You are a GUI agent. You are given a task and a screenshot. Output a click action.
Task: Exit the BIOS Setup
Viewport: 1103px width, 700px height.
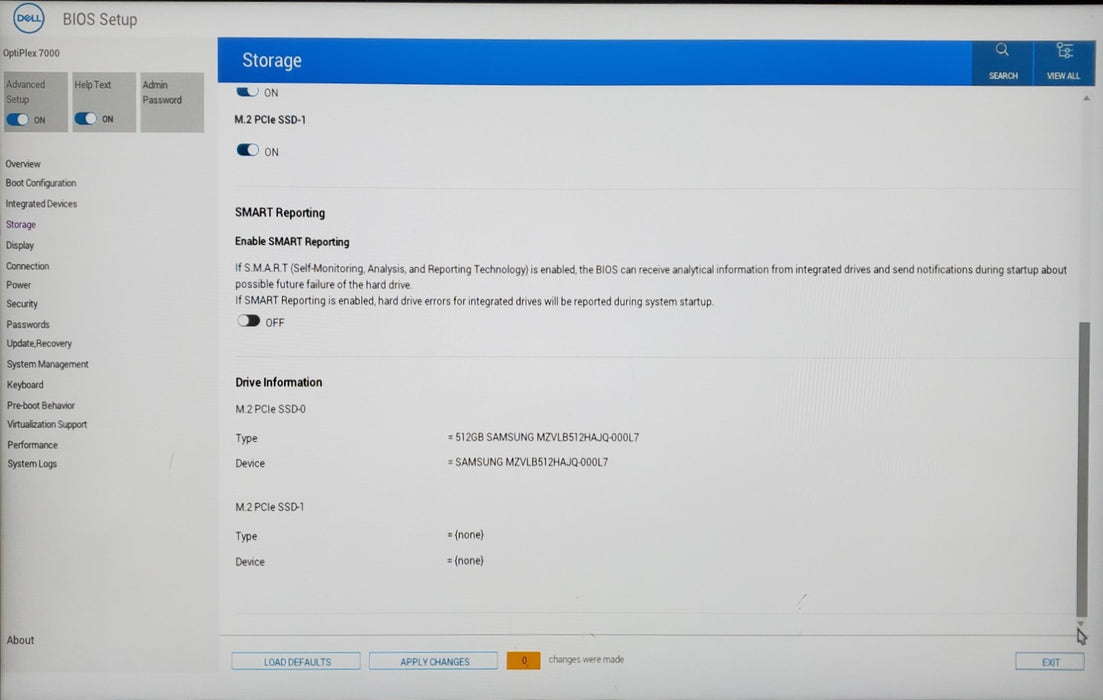pyautogui.click(x=1050, y=662)
